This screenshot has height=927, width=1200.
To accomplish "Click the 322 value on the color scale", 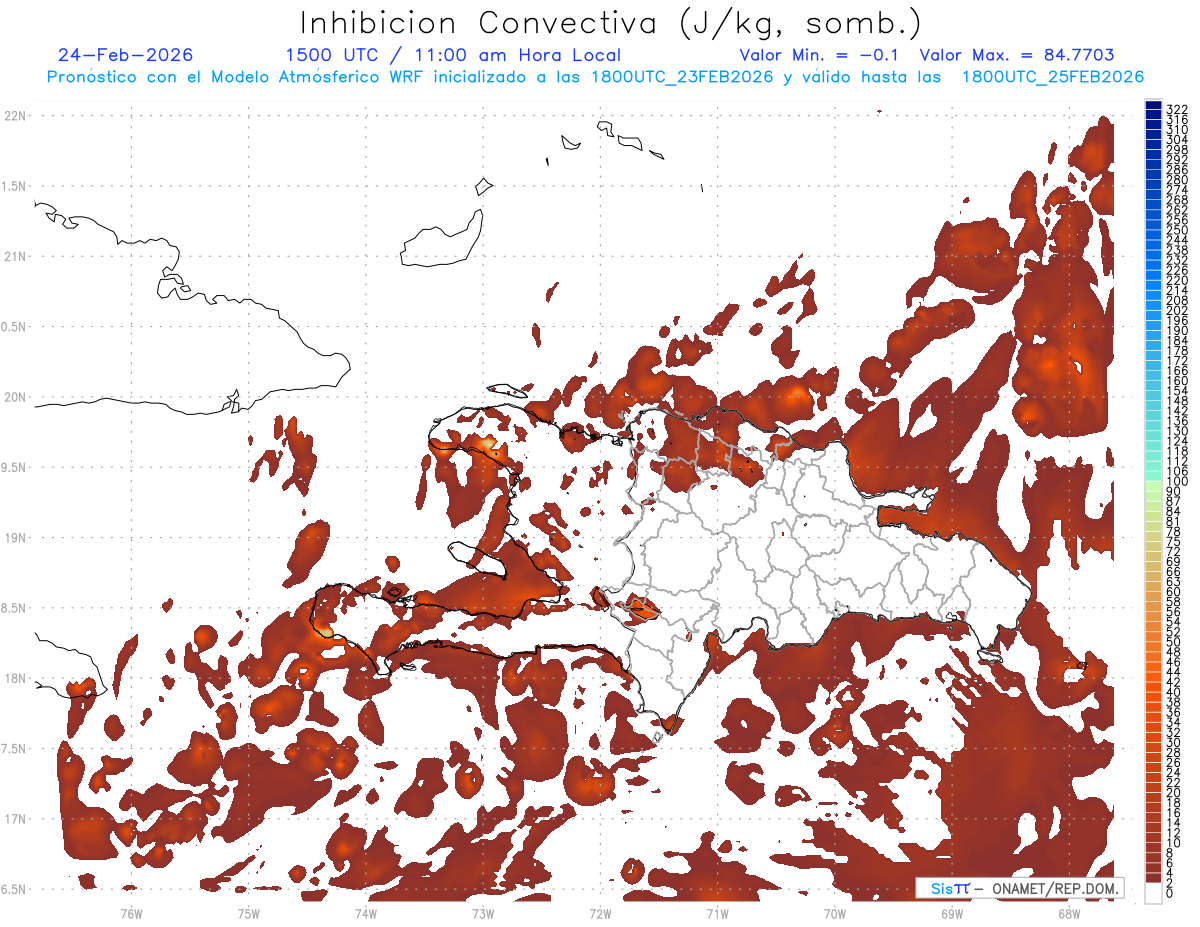I will pyautogui.click(x=1177, y=109).
